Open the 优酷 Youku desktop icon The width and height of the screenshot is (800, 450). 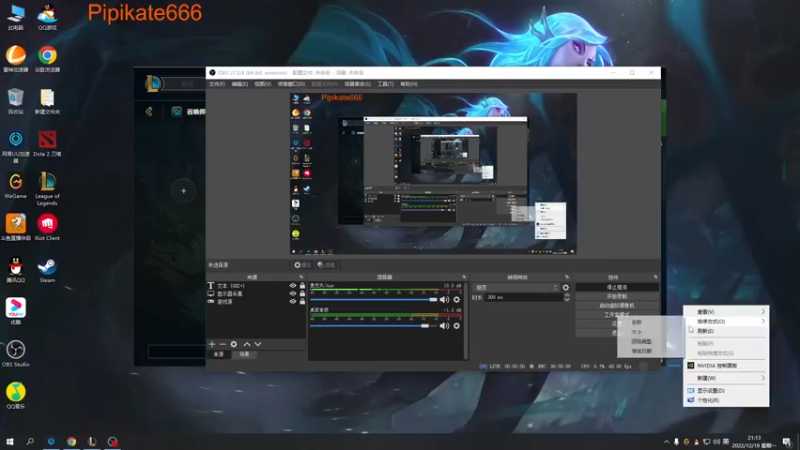[15, 312]
